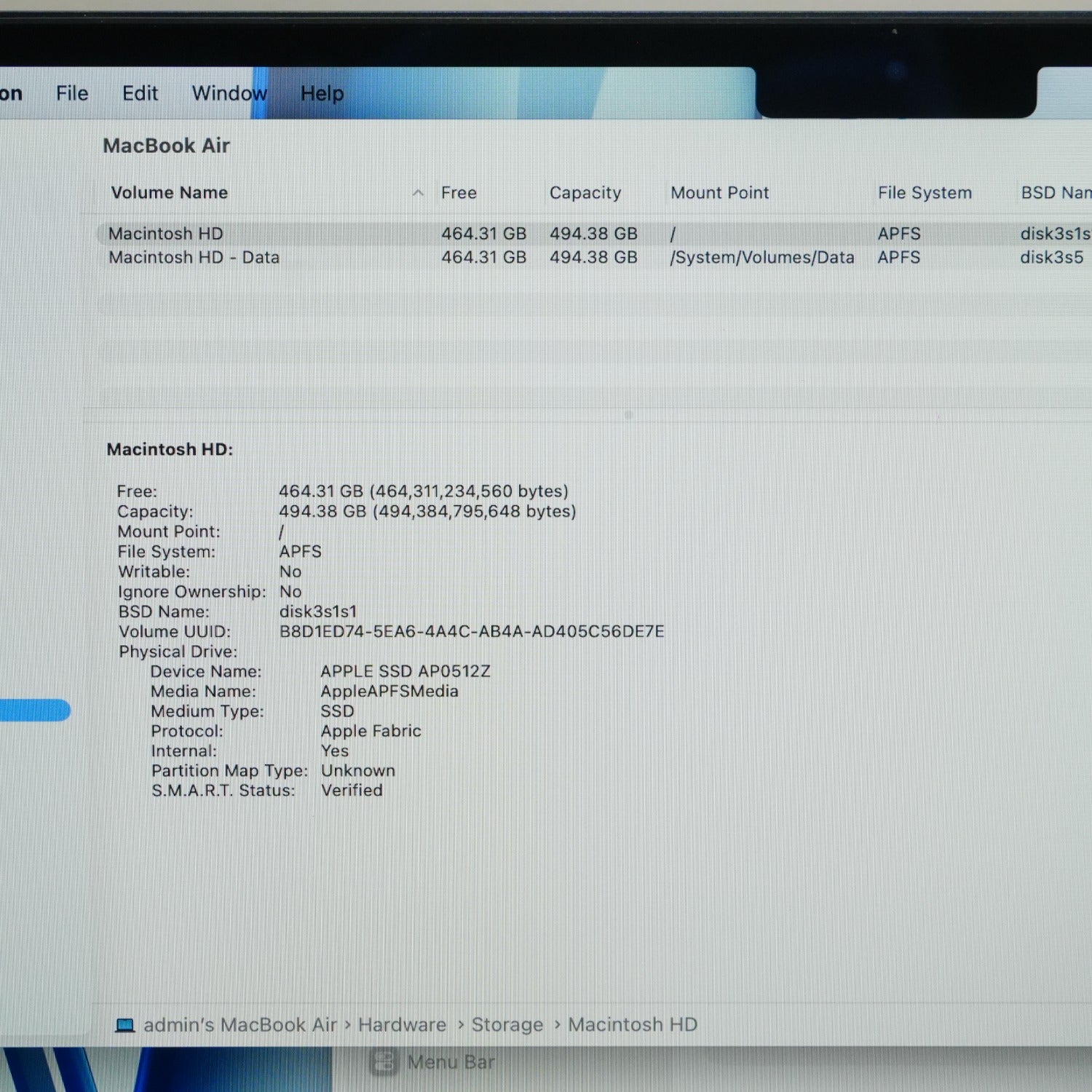The width and height of the screenshot is (1092, 1092).
Task: Click the Verified S.M.A.R.T. Status value
Action: click(352, 790)
